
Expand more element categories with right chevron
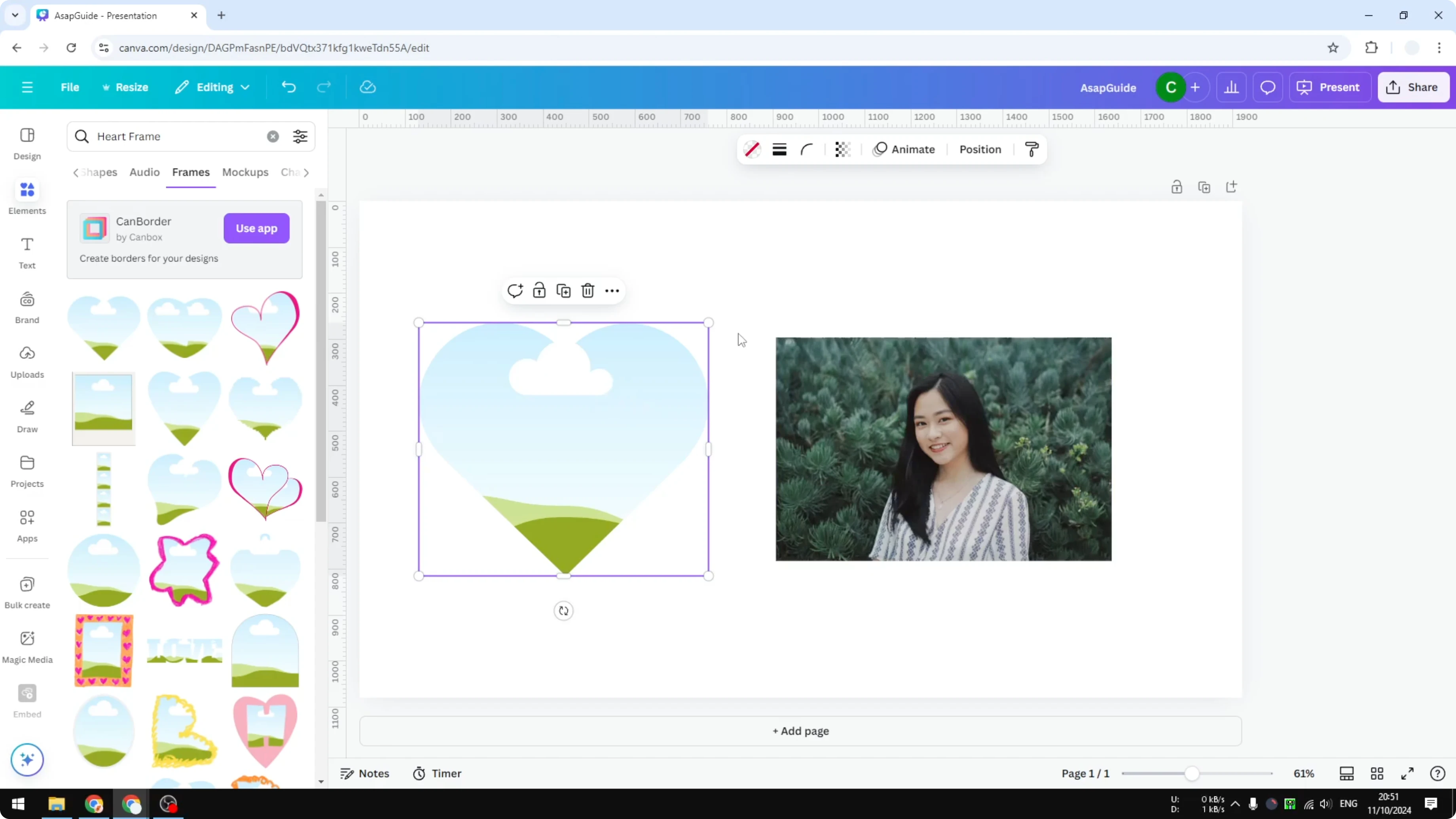[x=307, y=173]
